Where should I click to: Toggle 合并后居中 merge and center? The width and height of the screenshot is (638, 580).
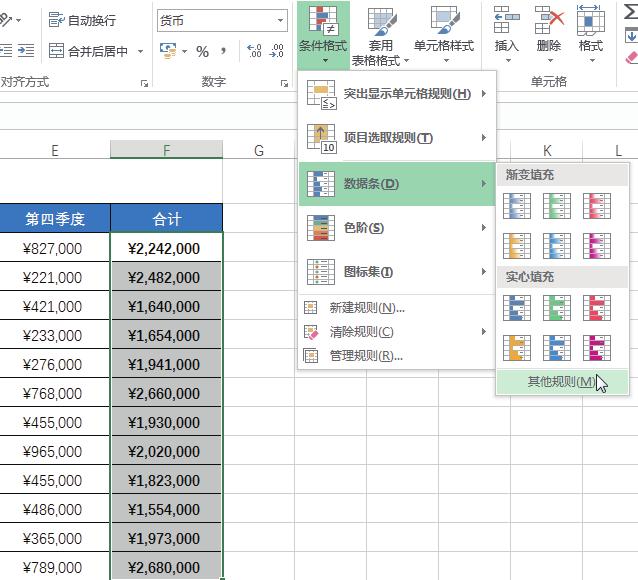88,51
